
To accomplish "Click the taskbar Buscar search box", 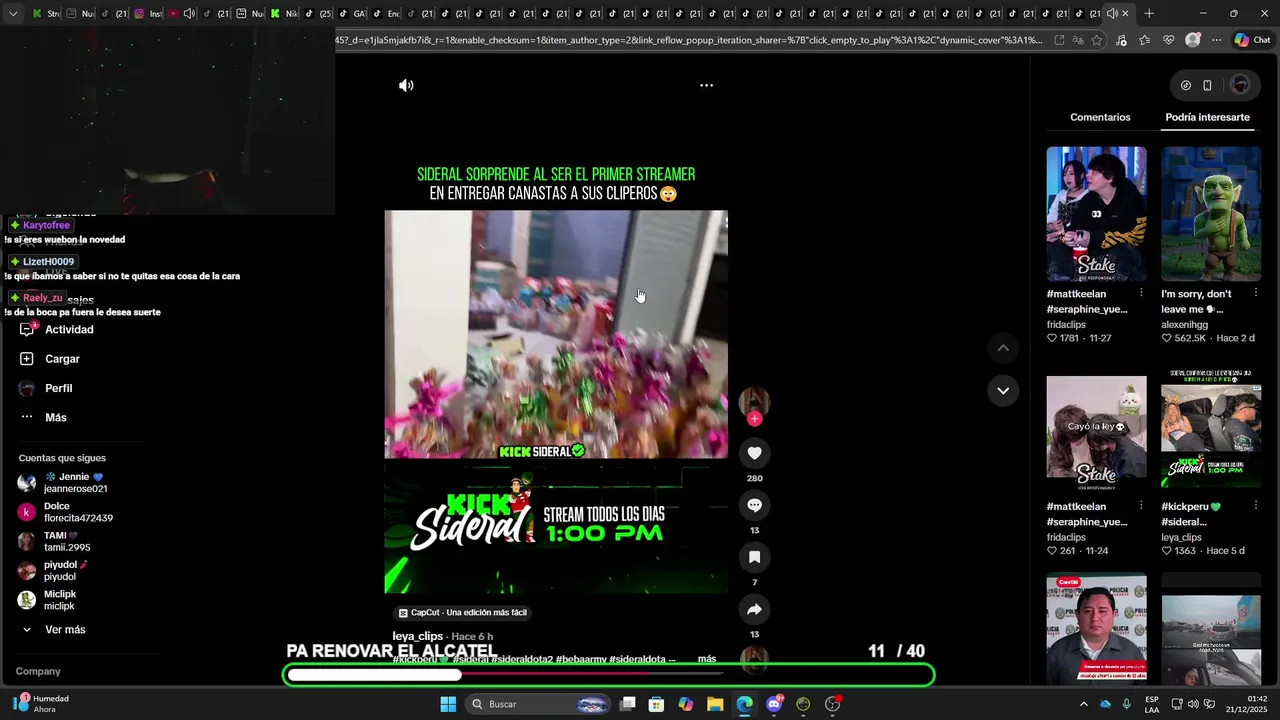I will click(539, 704).
